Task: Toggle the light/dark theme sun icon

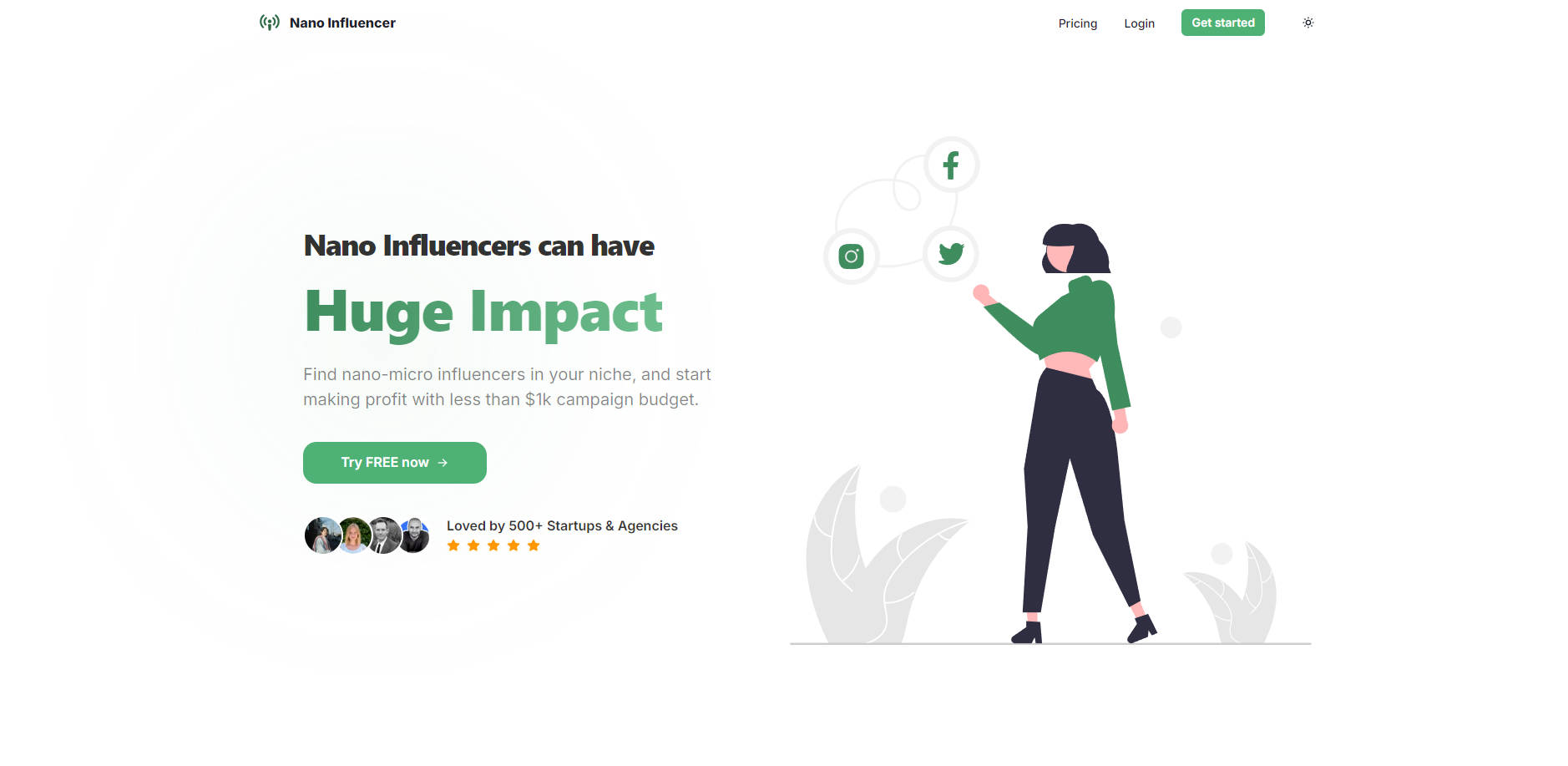Action: [1308, 23]
